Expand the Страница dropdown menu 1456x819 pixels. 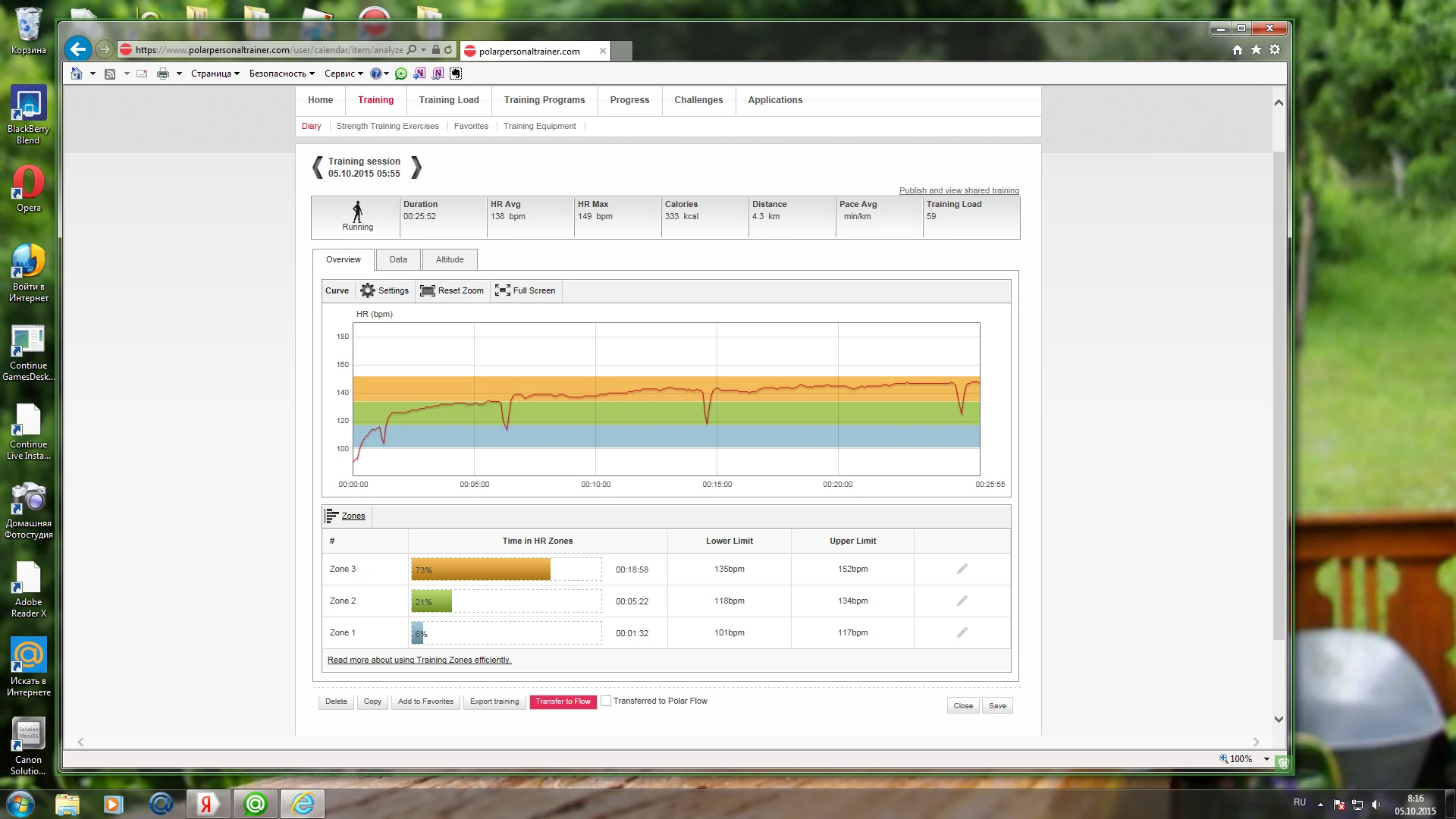pyautogui.click(x=215, y=74)
